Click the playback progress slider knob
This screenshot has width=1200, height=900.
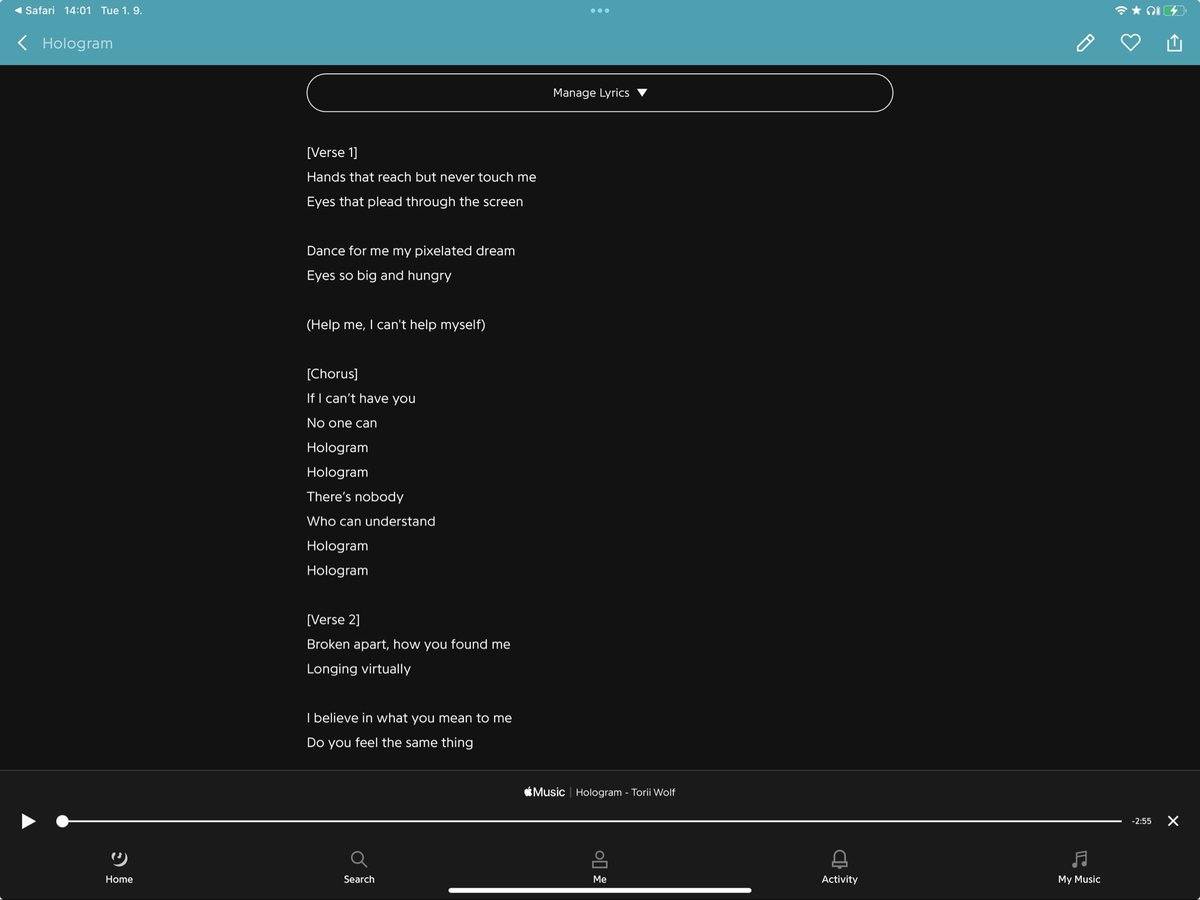tap(62, 821)
